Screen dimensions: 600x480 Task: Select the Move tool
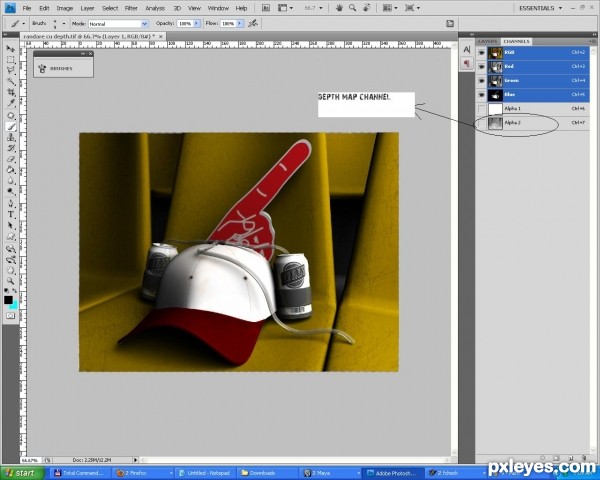[x=11, y=49]
